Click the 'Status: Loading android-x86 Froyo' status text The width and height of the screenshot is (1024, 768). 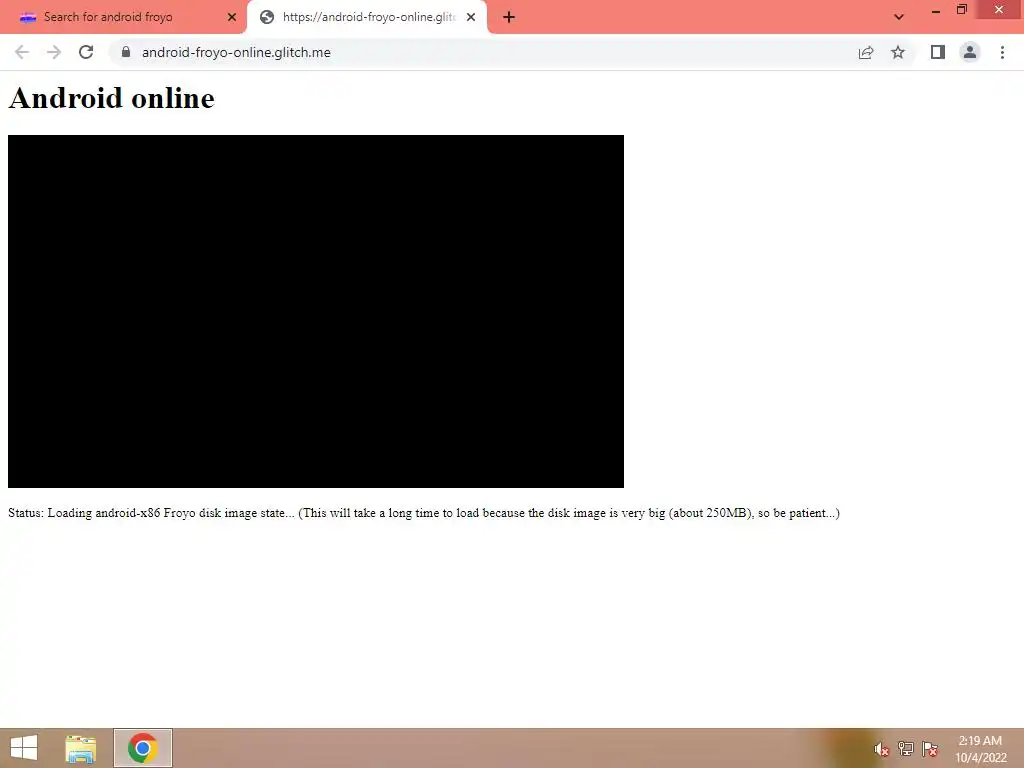coord(424,513)
